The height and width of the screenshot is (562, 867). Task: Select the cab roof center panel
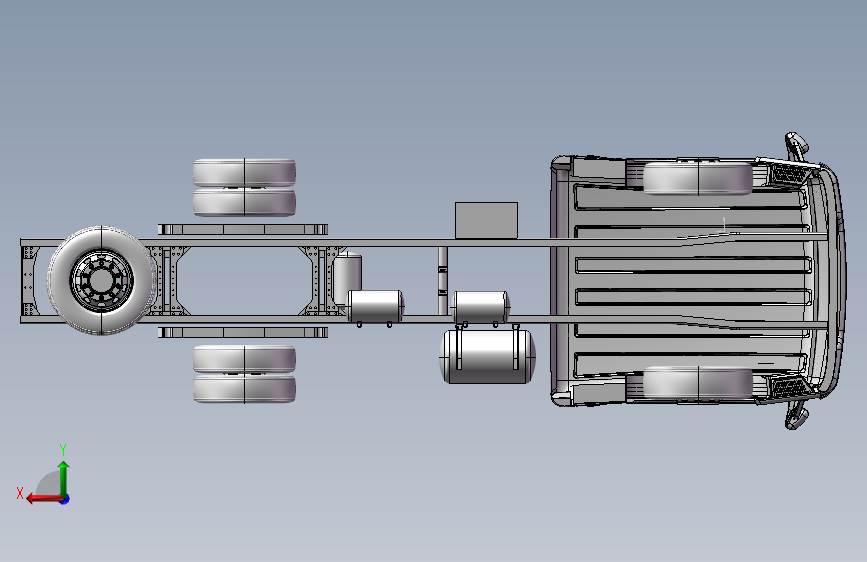(x=691, y=280)
